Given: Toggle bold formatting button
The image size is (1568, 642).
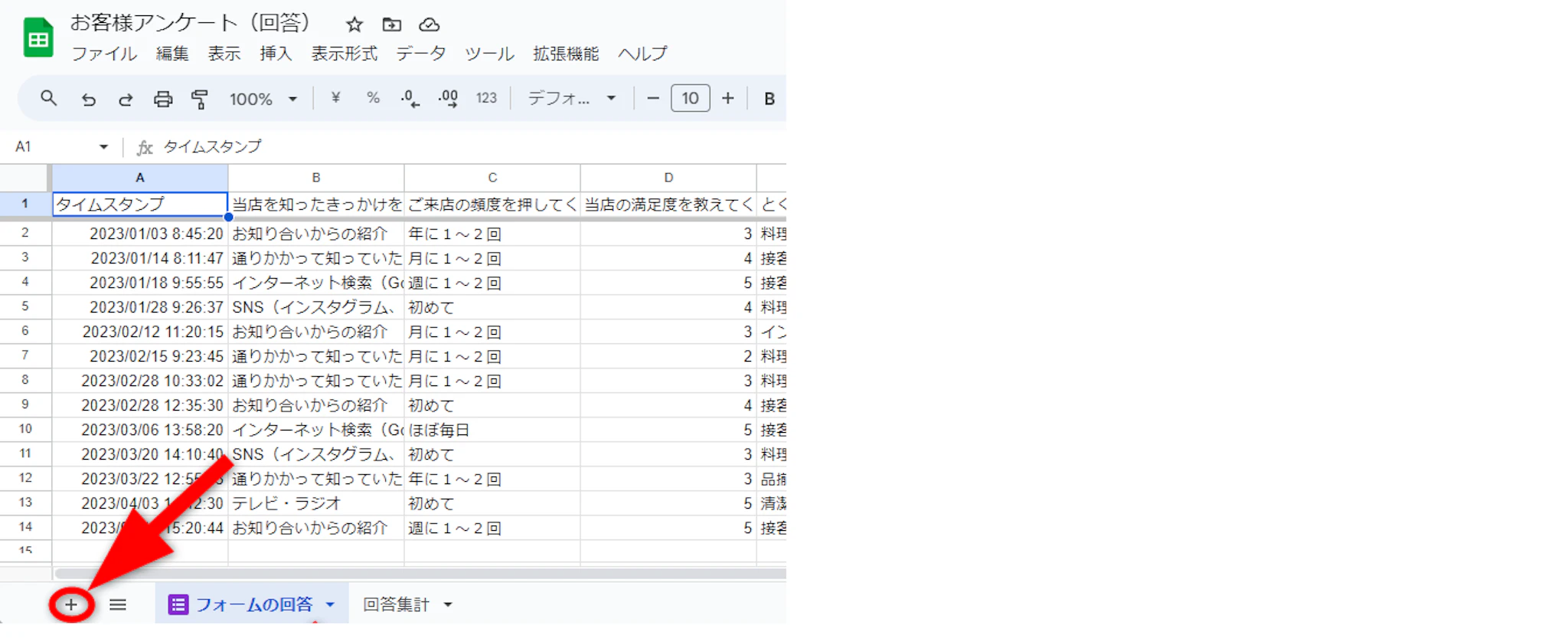Looking at the screenshot, I should [x=769, y=99].
